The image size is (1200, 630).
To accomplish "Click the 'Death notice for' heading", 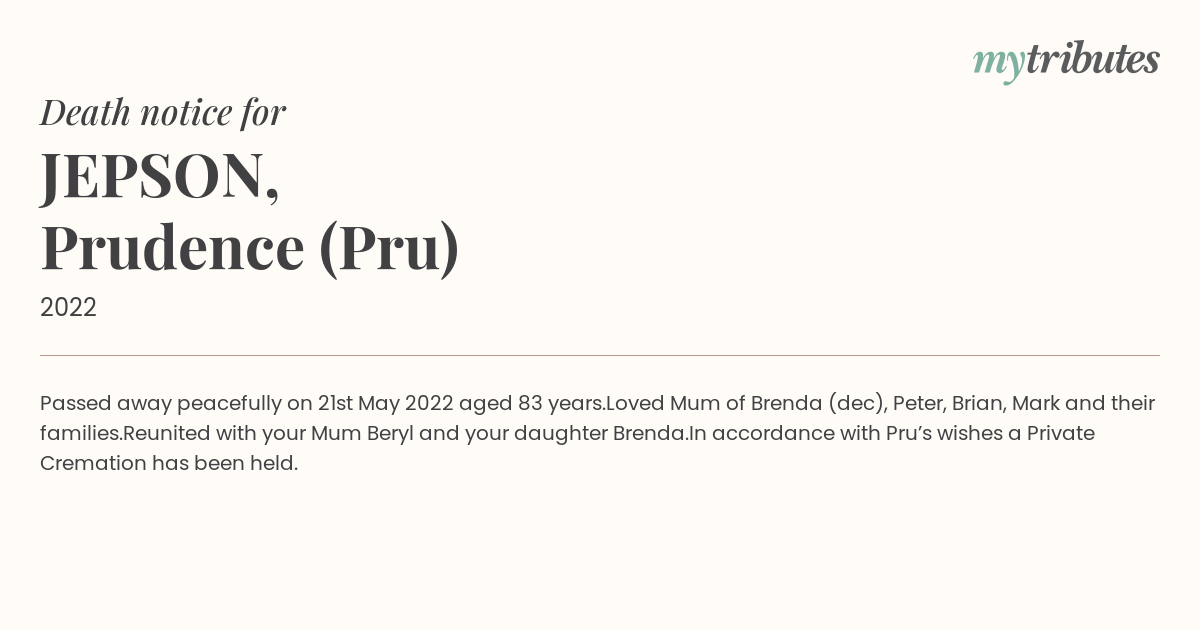I will point(163,112).
